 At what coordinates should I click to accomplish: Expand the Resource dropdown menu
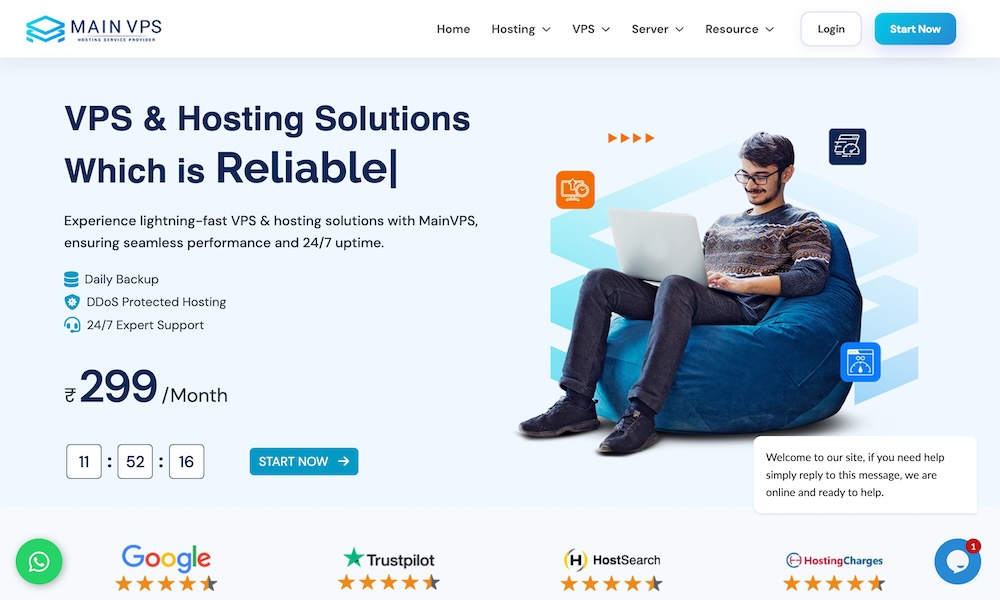point(739,29)
